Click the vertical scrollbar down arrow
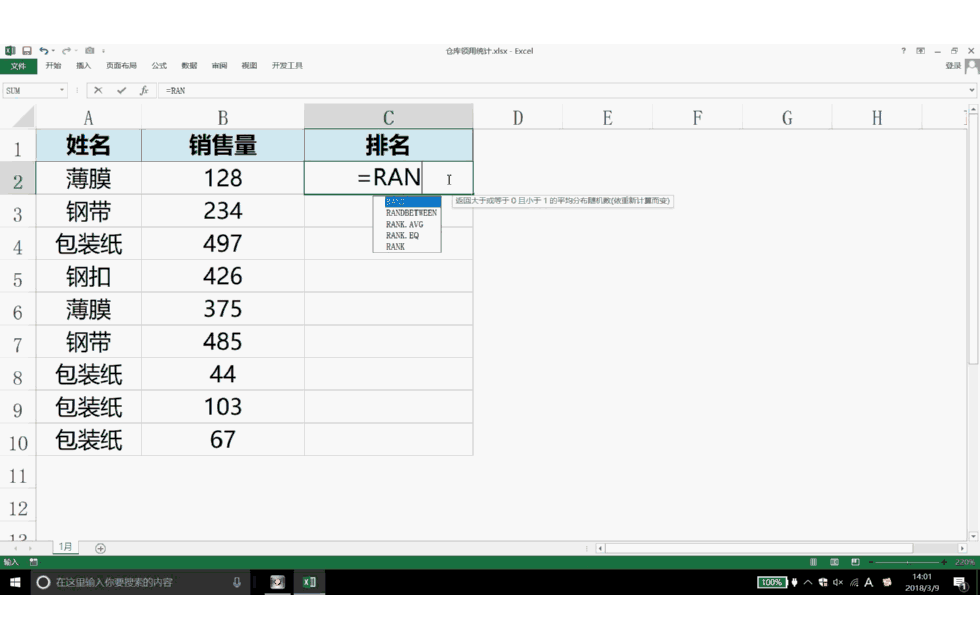 973,536
